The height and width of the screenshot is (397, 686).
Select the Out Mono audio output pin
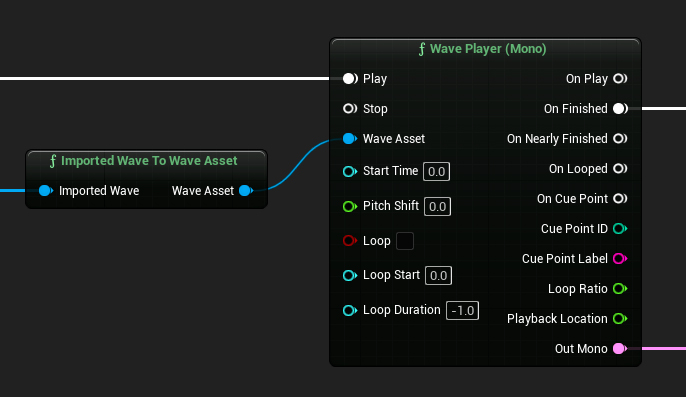(620, 348)
